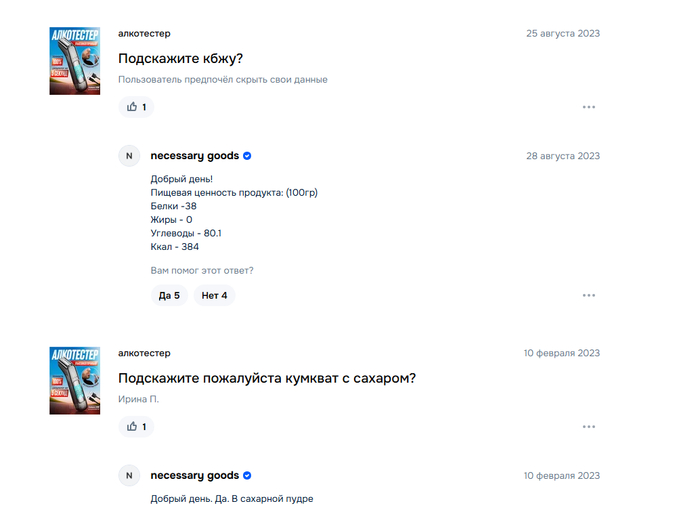Click the second seller avatar N
The height and width of the screenshot is (510, 700).
coord(129,476)
